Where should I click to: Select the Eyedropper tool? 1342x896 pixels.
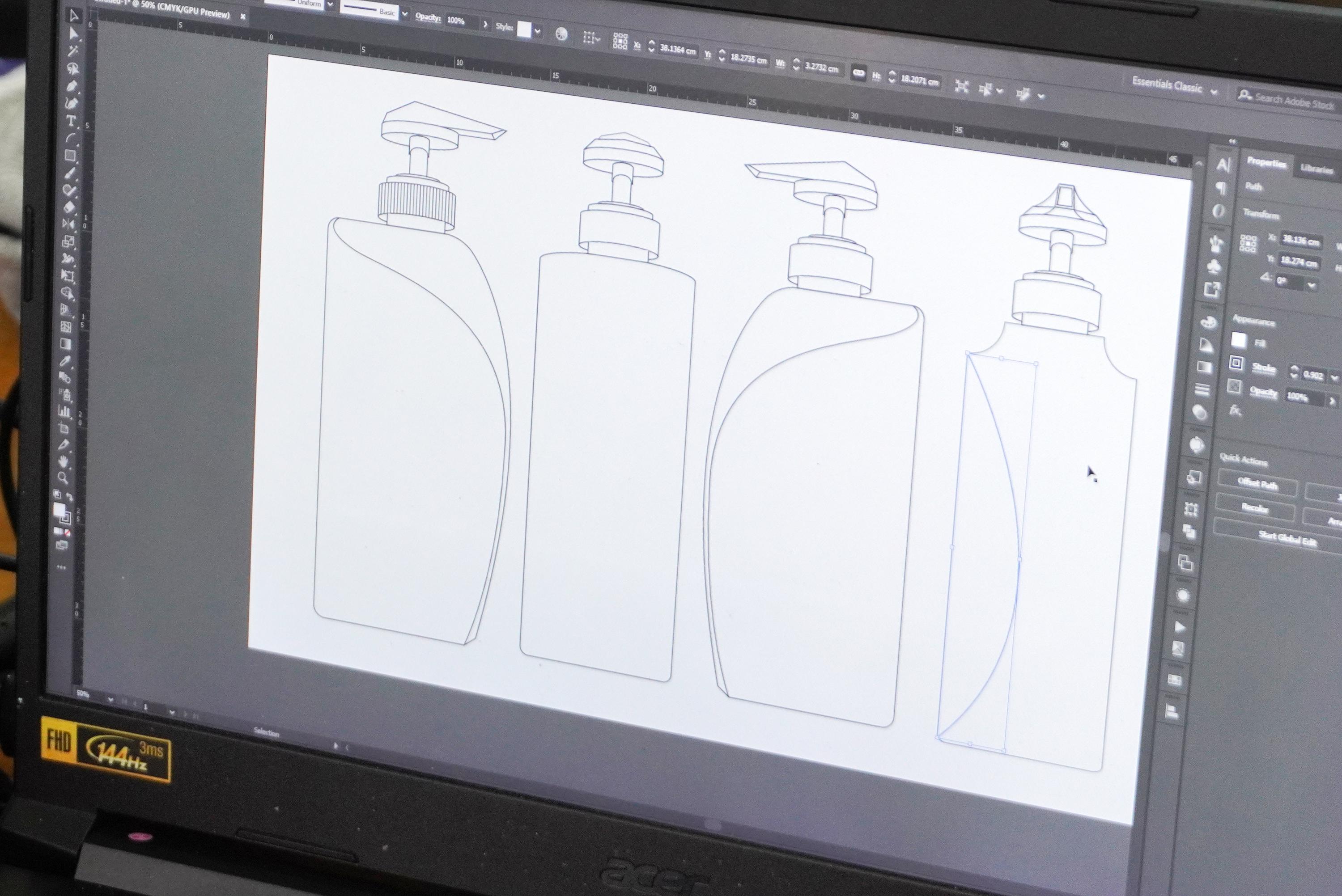[66, 360]
